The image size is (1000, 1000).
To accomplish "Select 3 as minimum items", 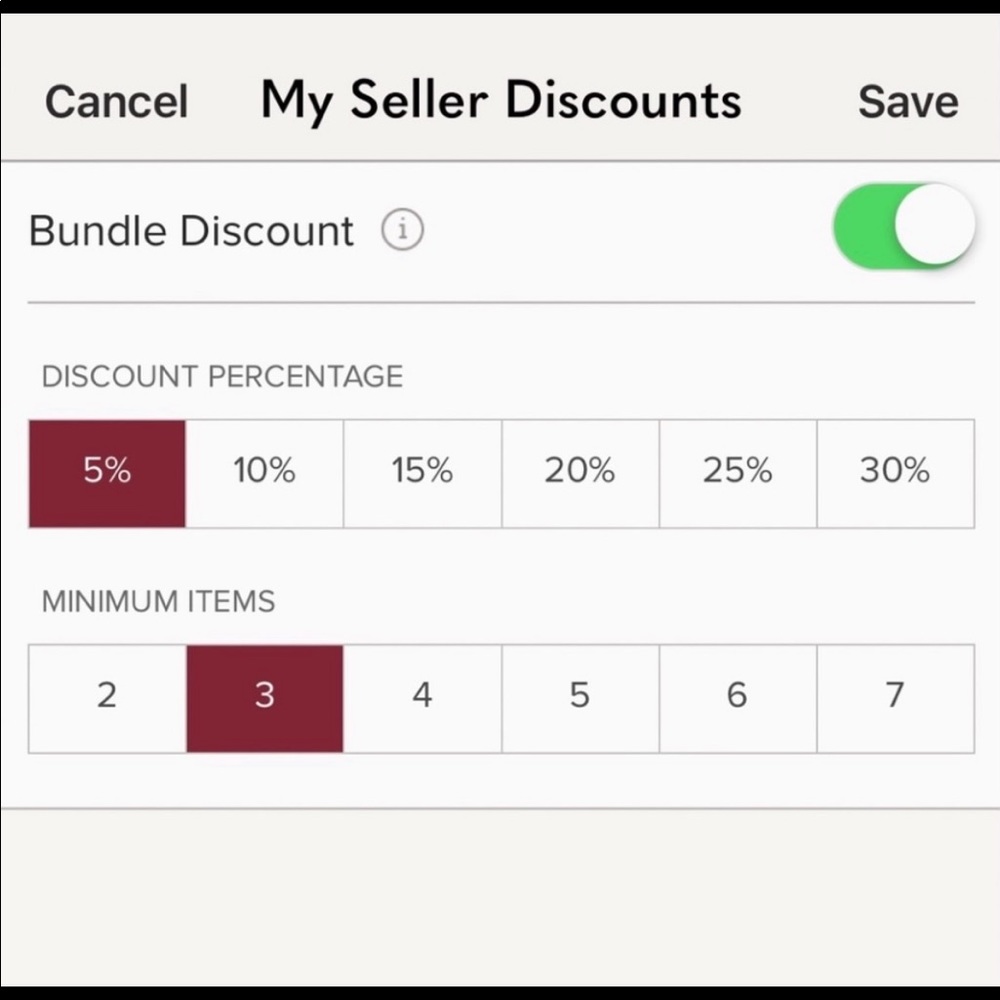I will (264, 697).
